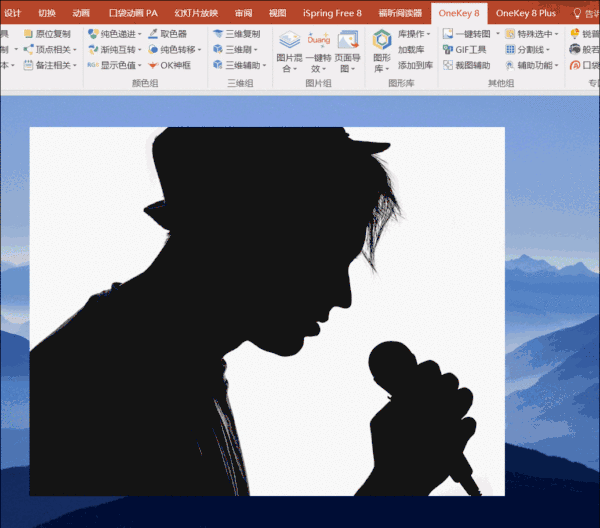Click the lightbulb icon beside 锐普
This screenshot has height=528, width=600.
click(x=574, y=34)
